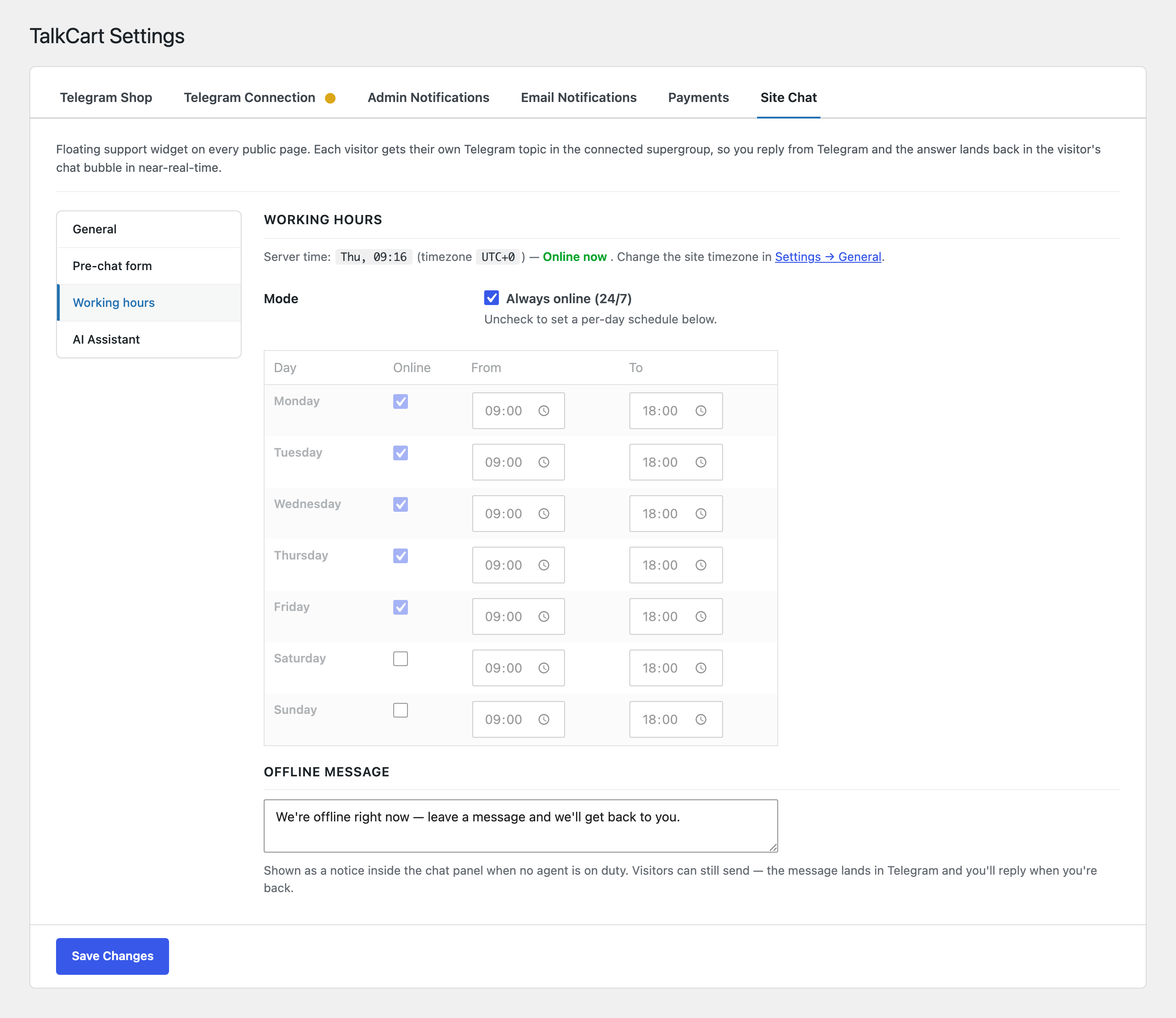Open Email Notifications tab
This screenshot has width=1176, height=1018.
click(x=579, y=98)
